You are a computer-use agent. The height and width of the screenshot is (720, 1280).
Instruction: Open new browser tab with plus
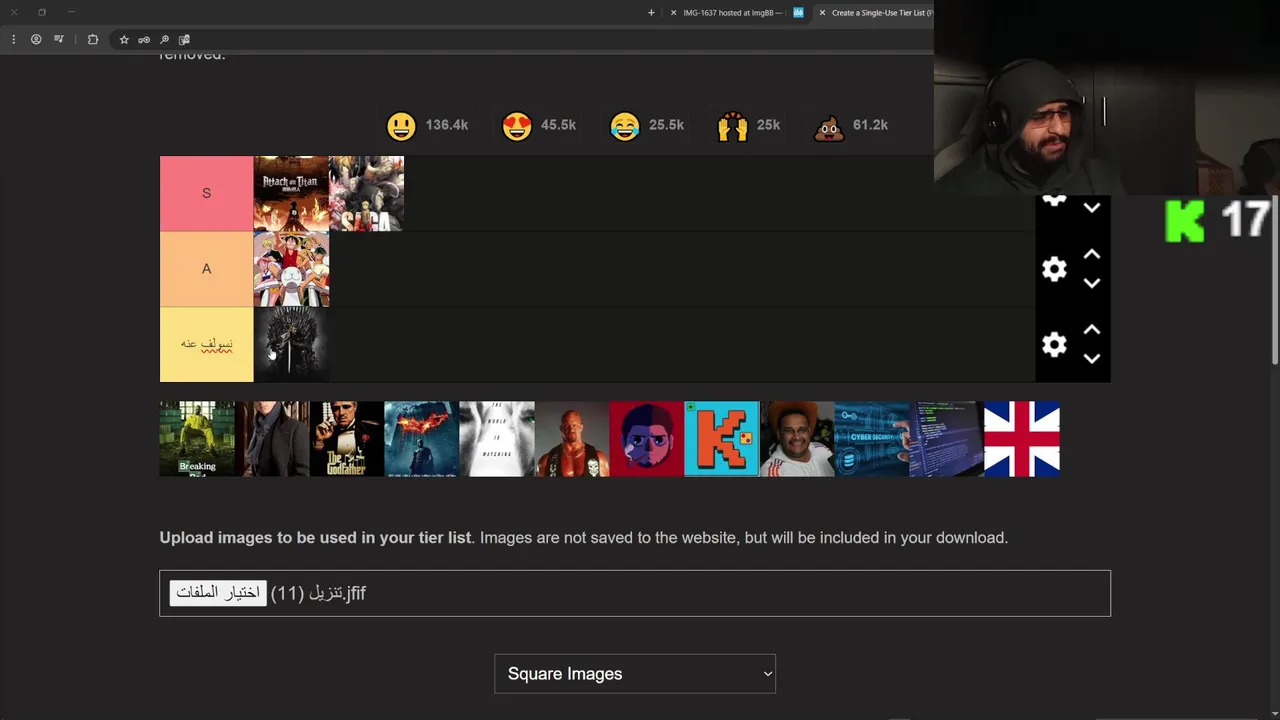tap(651, 13)
